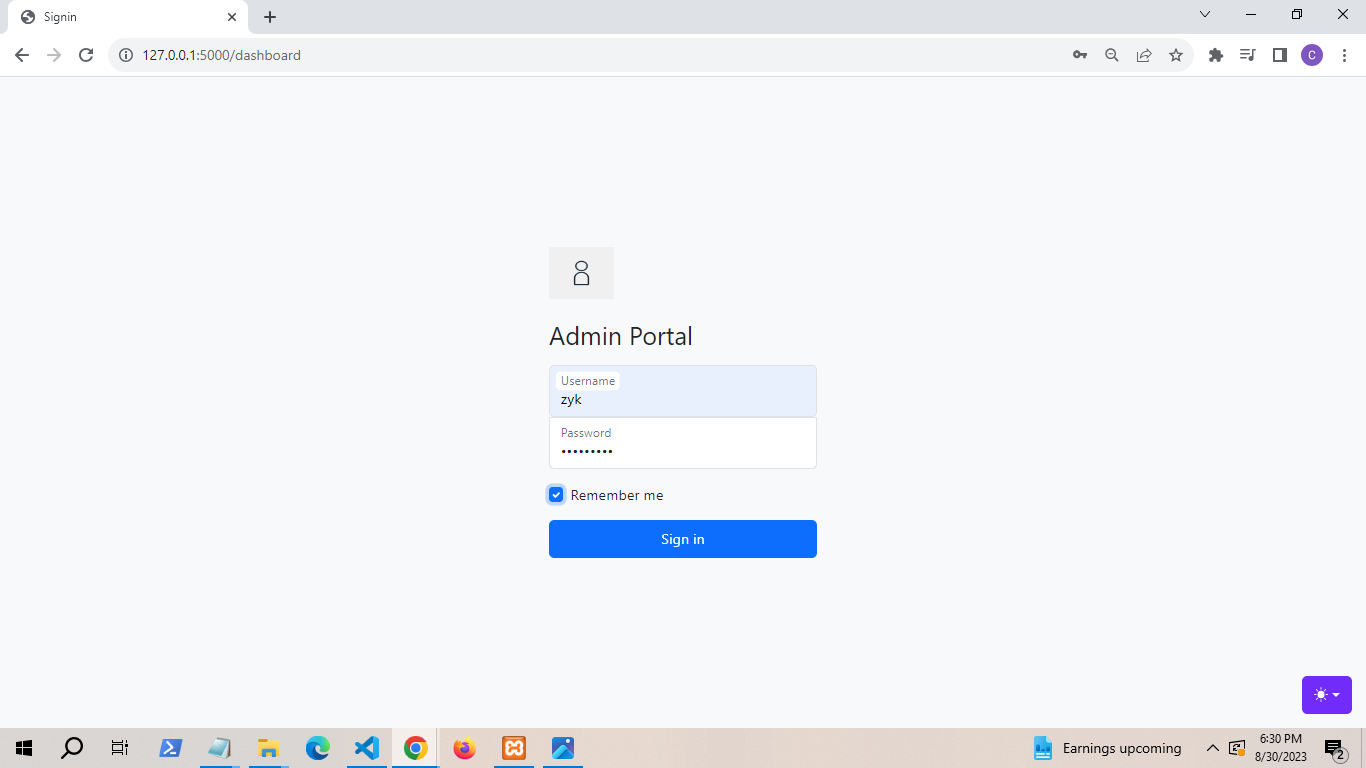Reload the page with refresh icon
1366x768 pixels.
(x=86, y=55)
